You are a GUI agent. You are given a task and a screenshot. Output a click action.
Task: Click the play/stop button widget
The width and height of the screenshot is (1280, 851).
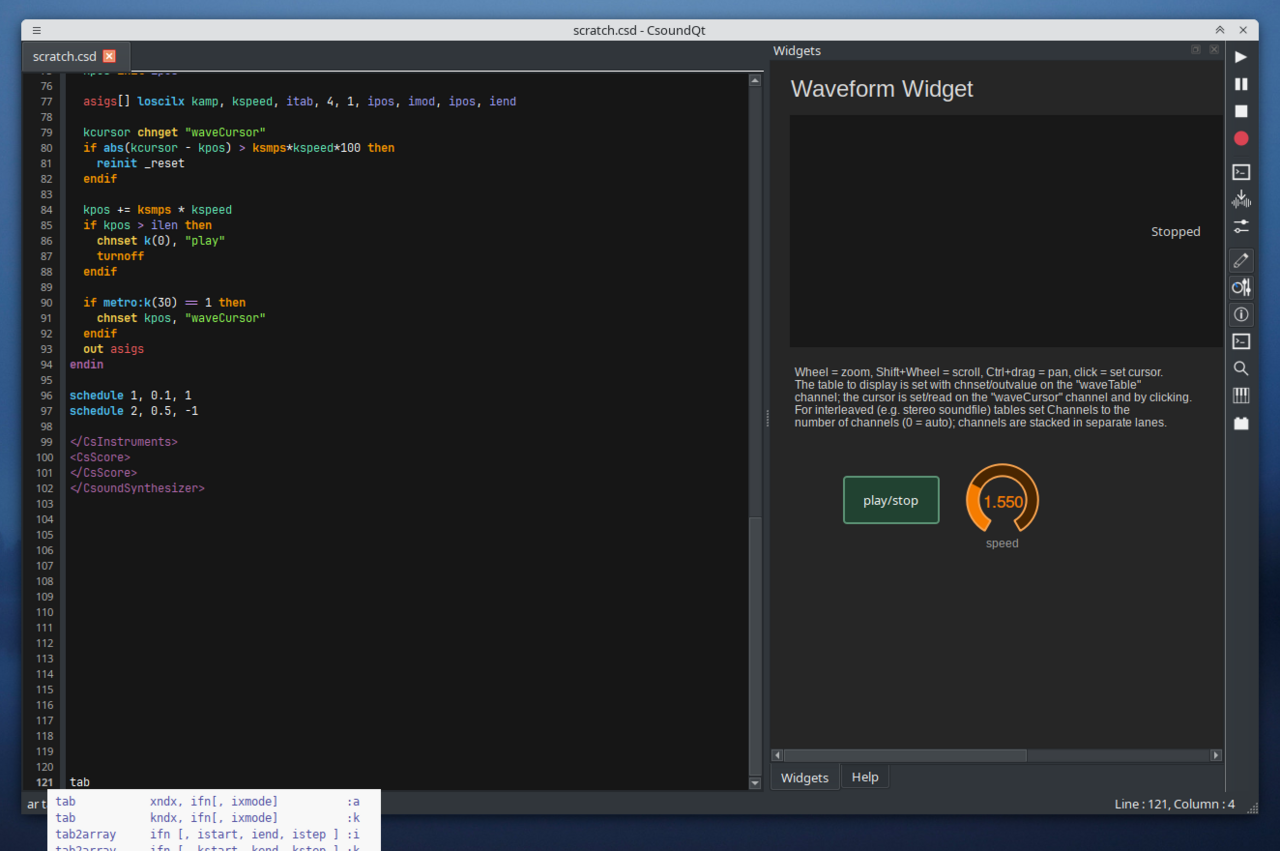891,500
